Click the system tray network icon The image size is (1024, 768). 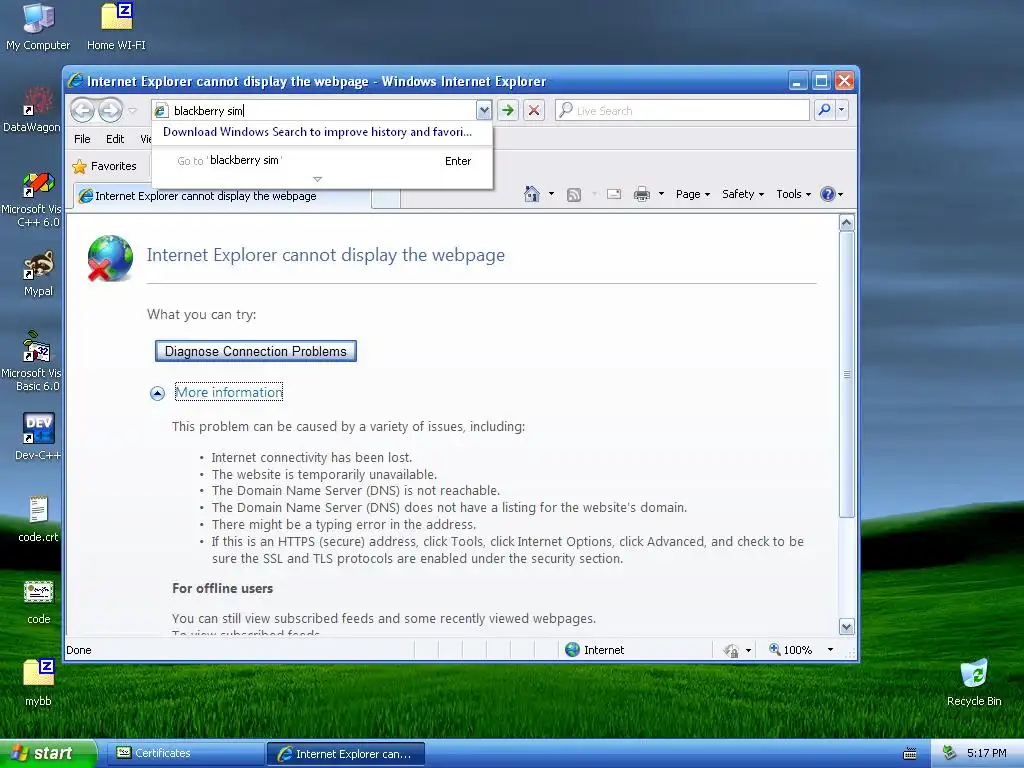pyautogui.click(x=950, y=754)
